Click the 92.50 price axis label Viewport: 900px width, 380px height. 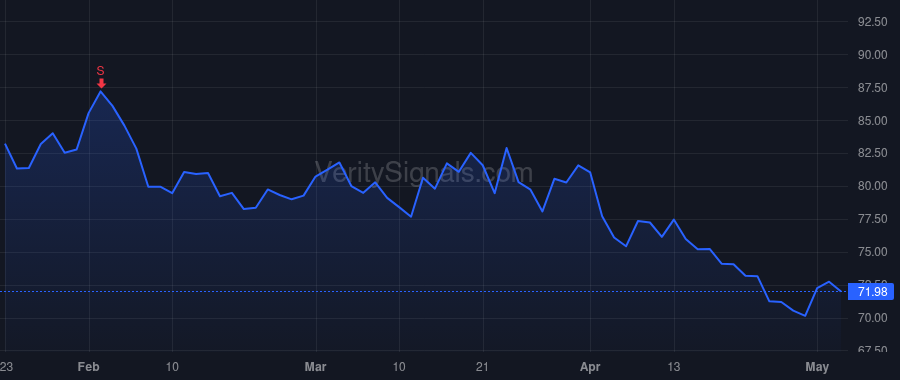872,22
